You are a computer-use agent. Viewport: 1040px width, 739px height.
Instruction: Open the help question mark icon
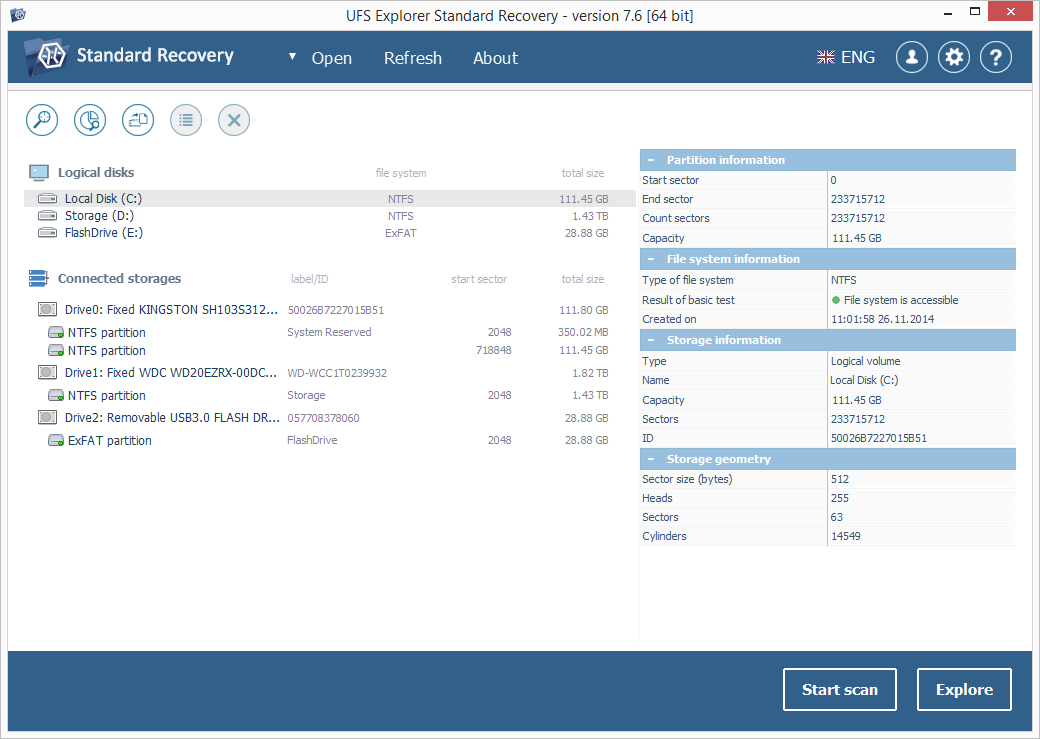(996, 58)
